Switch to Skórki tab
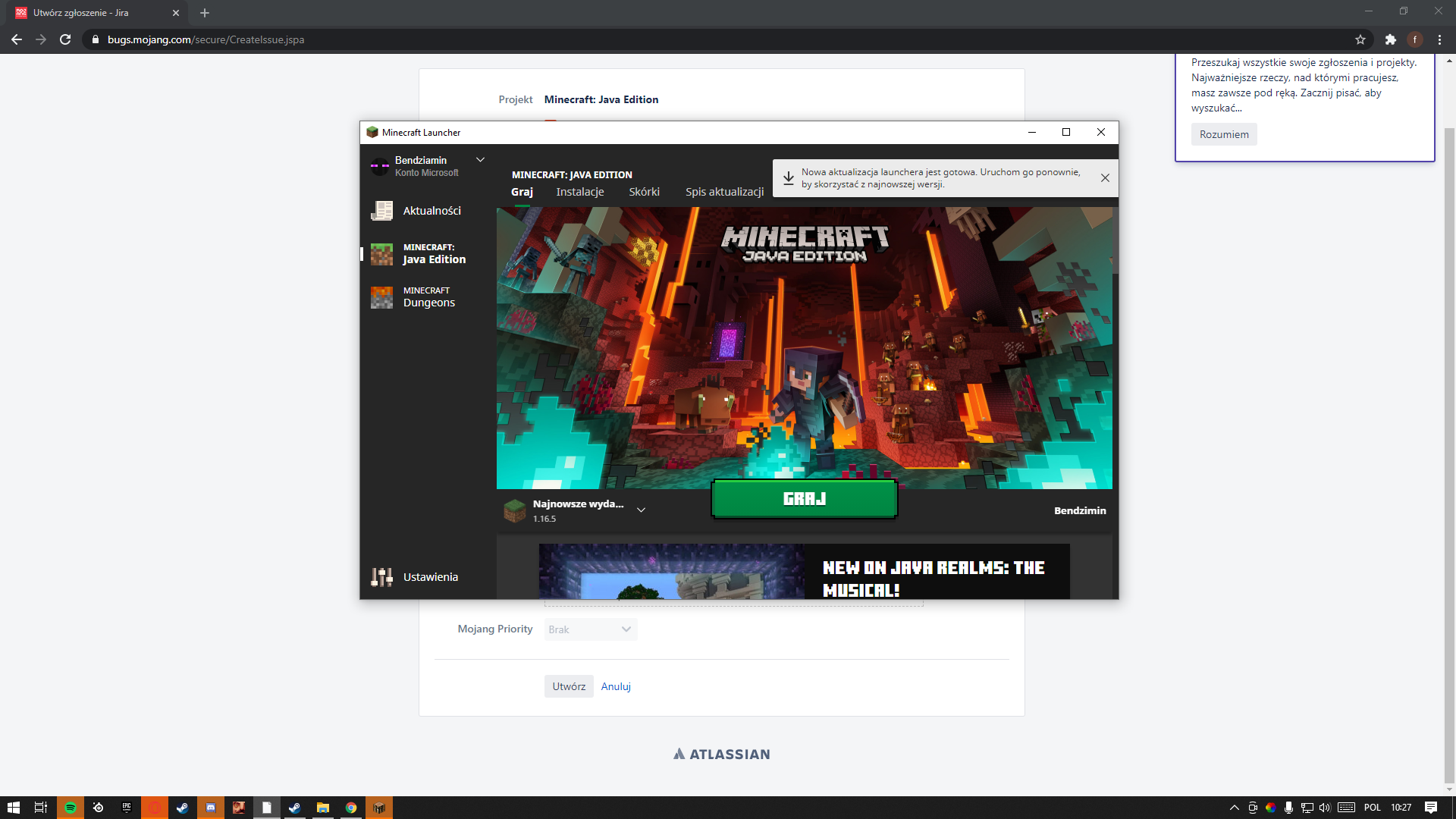Viewport: 1456px width, 819px height. [x=644, y=192]
